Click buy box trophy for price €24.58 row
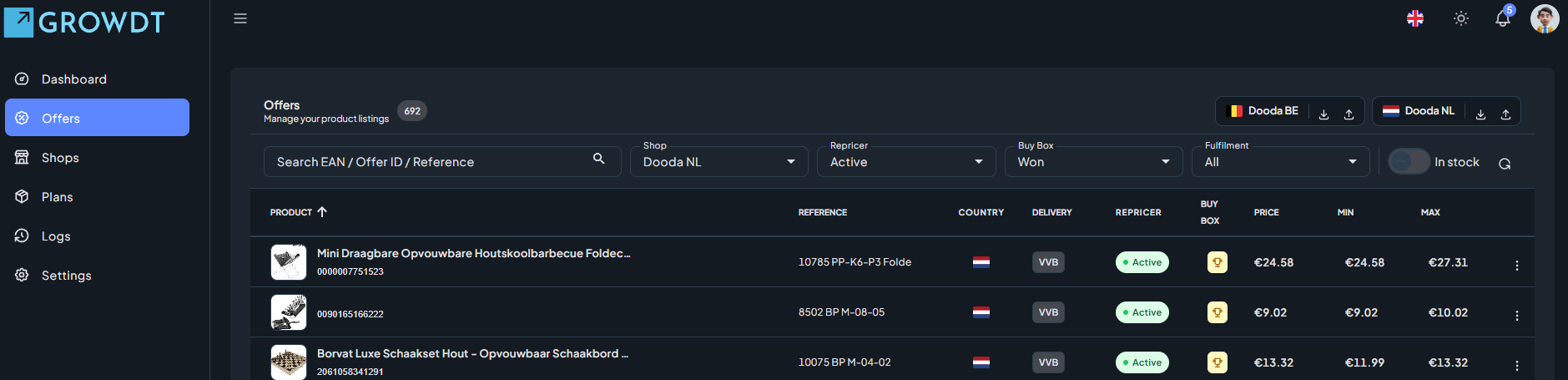The height and width of the screenshot is (380, 1568). (1218, 262)
